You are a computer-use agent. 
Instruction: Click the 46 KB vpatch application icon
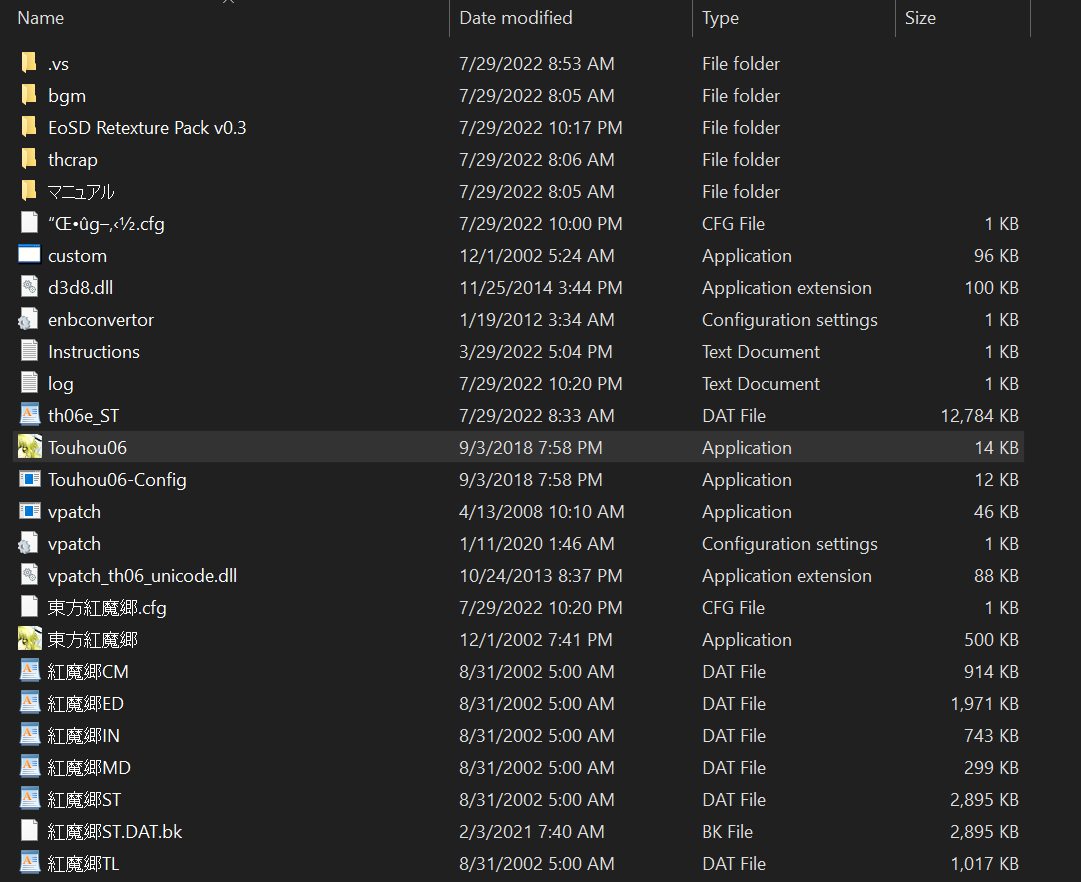point(29,512)
